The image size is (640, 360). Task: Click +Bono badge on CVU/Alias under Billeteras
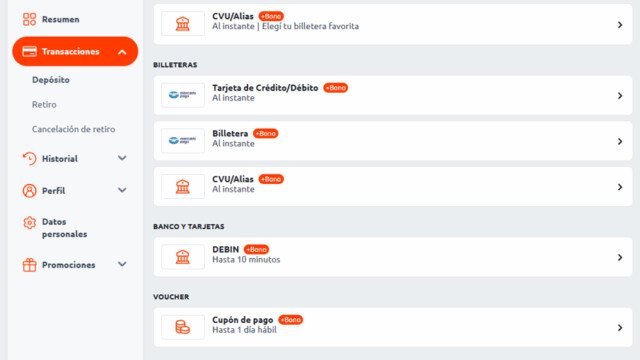271,179
